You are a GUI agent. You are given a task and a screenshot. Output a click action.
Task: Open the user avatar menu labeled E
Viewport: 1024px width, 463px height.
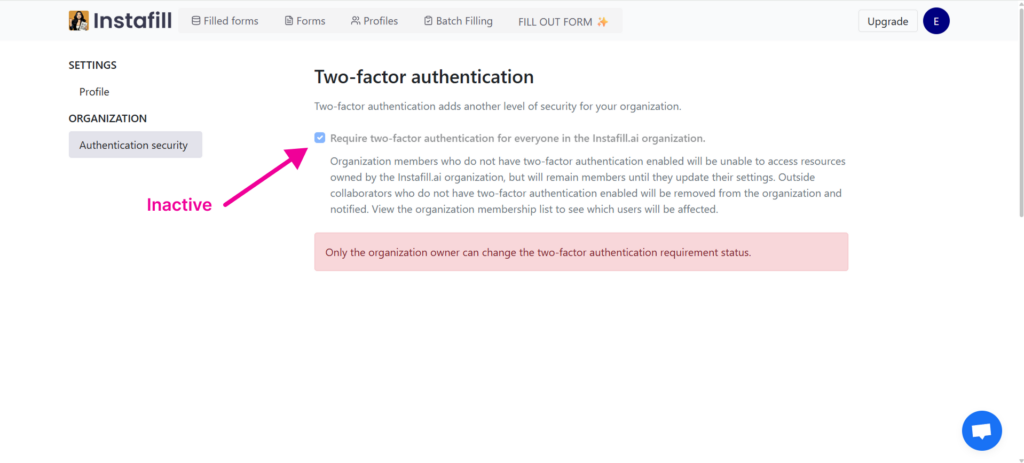pos(936,21)
